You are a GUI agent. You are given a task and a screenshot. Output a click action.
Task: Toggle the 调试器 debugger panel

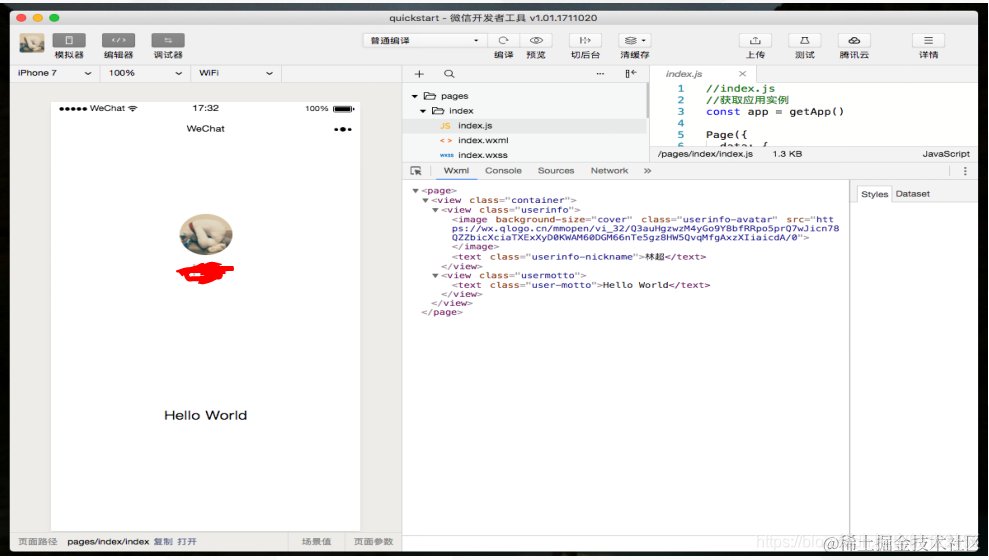coord(168,40)
